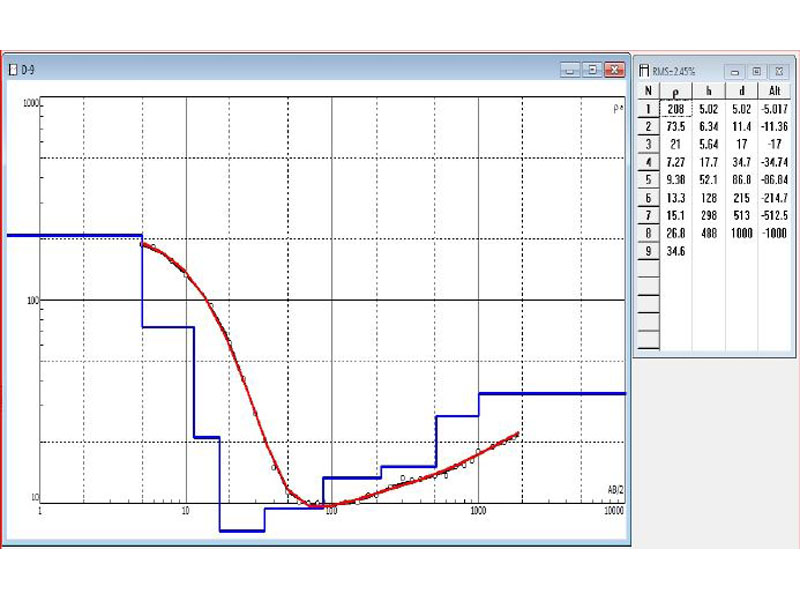Screen dimensions: 800x600
Task: Click the ρ column header
Action: tap(674, 91)
